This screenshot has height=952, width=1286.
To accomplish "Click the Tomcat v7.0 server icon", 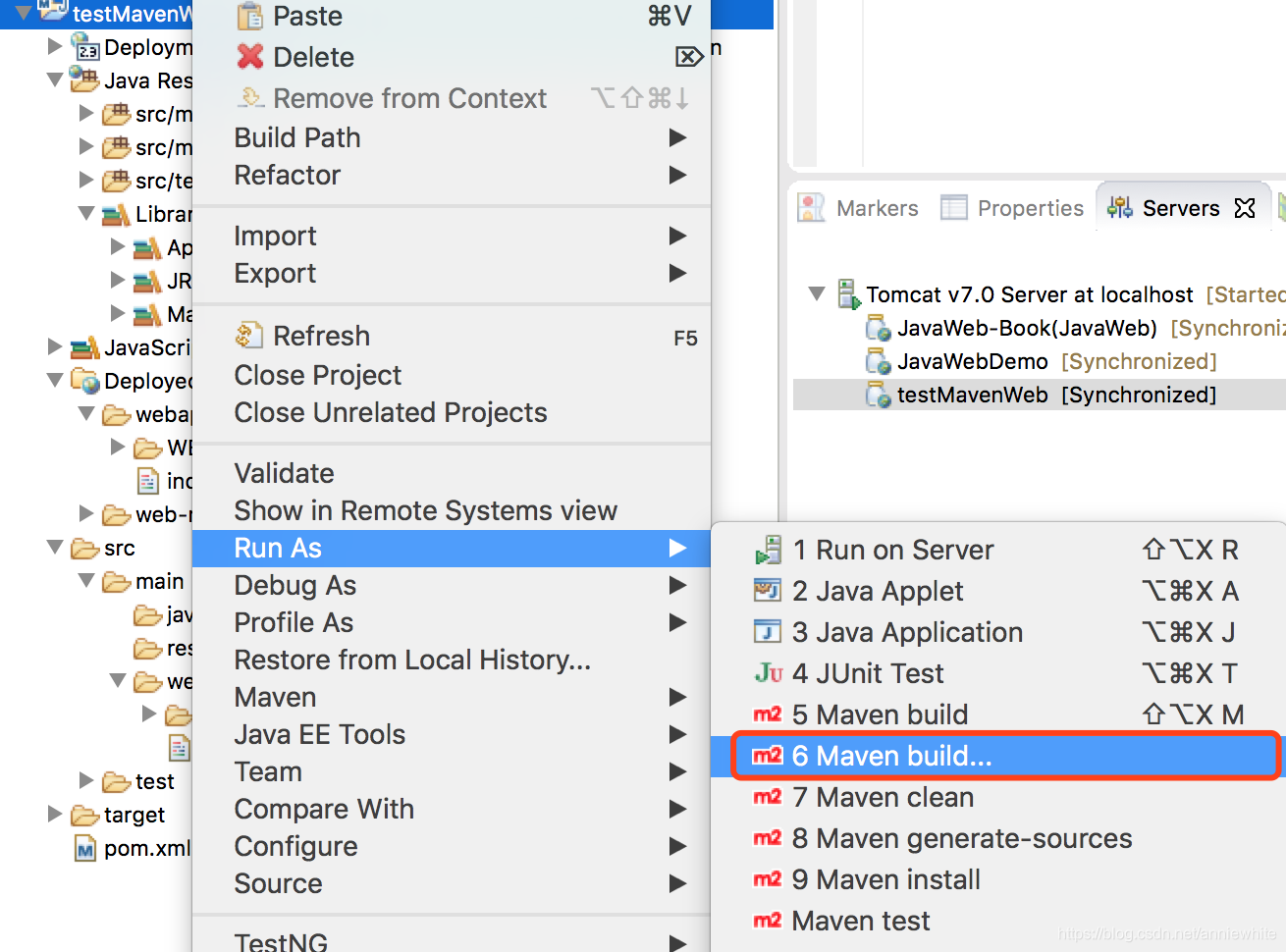I will (848, 294).
